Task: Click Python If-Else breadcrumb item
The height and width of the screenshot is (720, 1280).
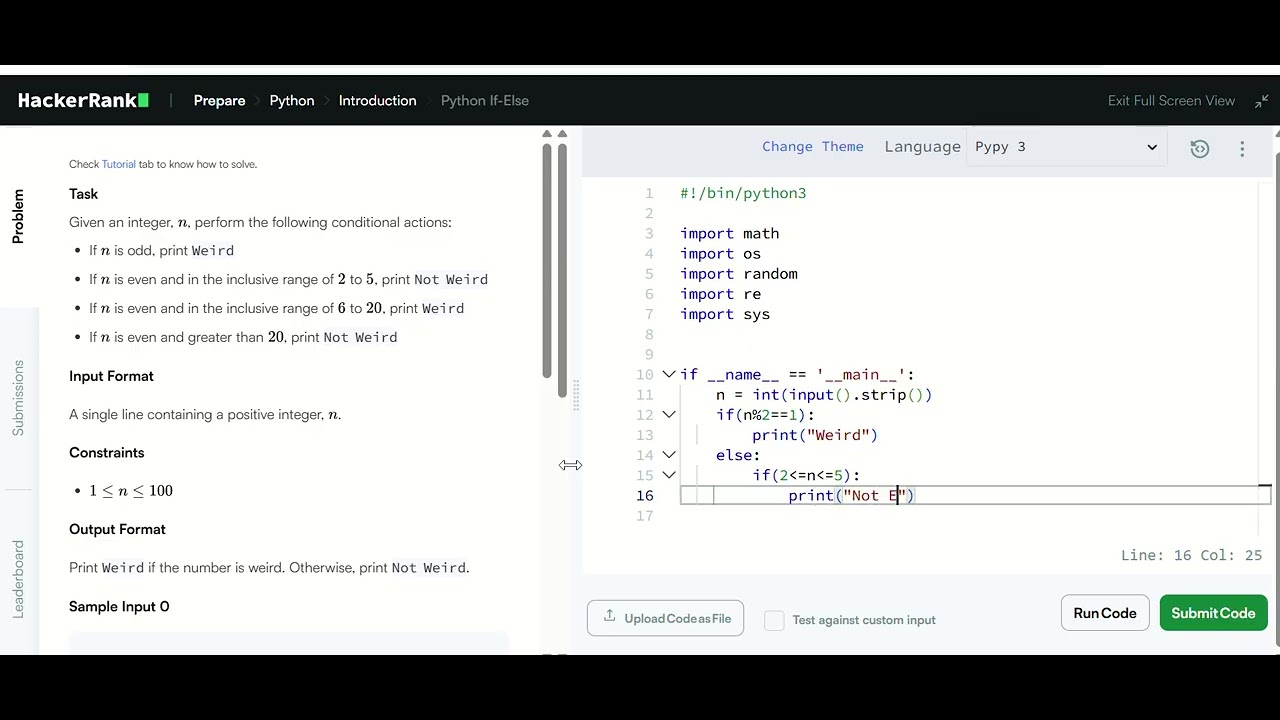Action: 485,100
